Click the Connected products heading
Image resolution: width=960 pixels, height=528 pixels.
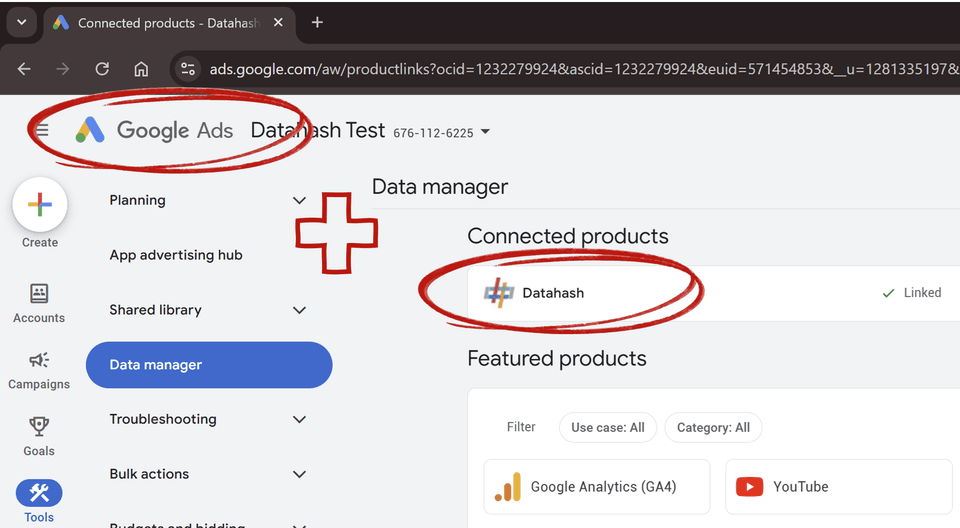tap(568, 236)
